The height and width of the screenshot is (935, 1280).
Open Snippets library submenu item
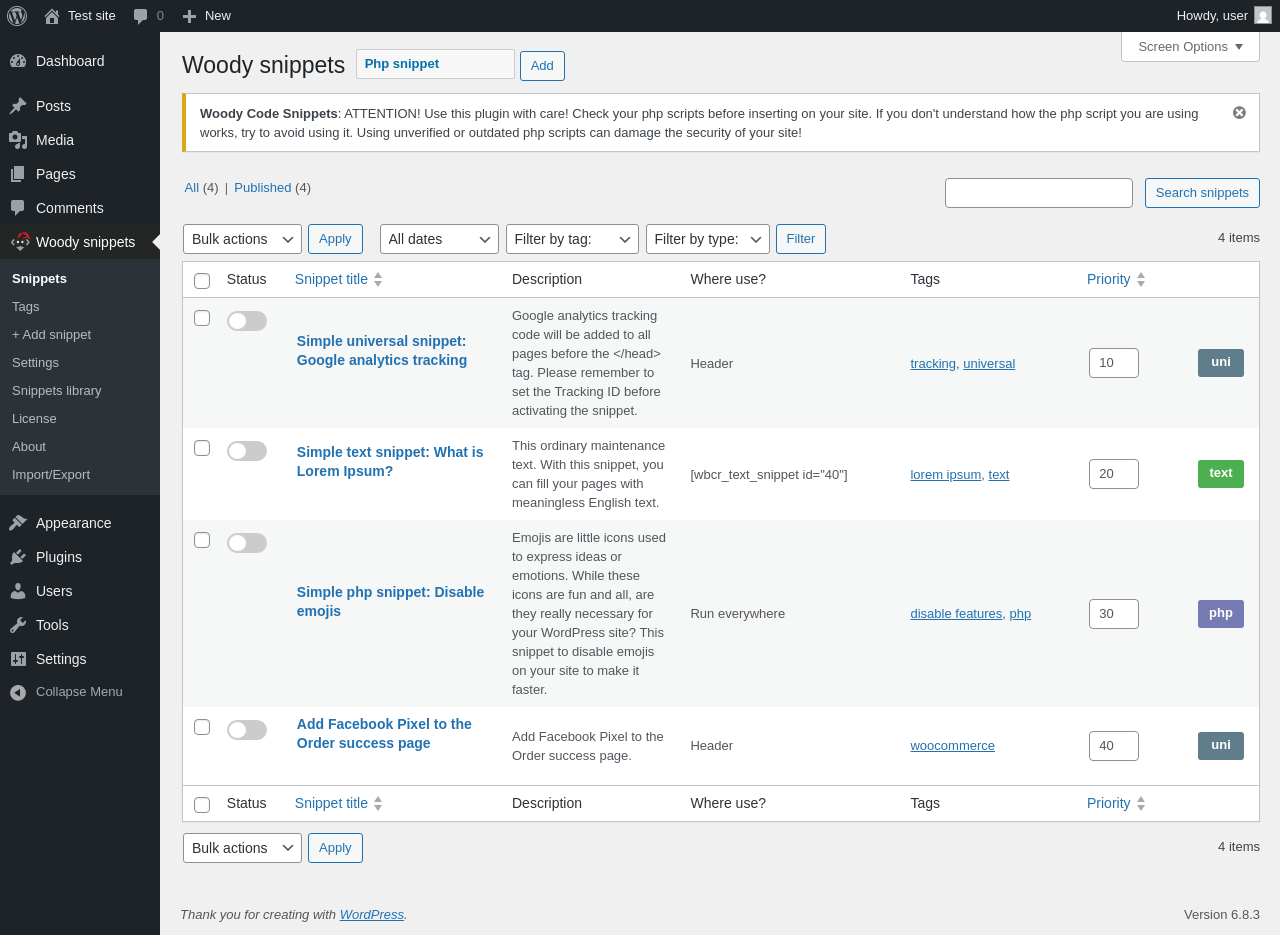coord(57,390)
